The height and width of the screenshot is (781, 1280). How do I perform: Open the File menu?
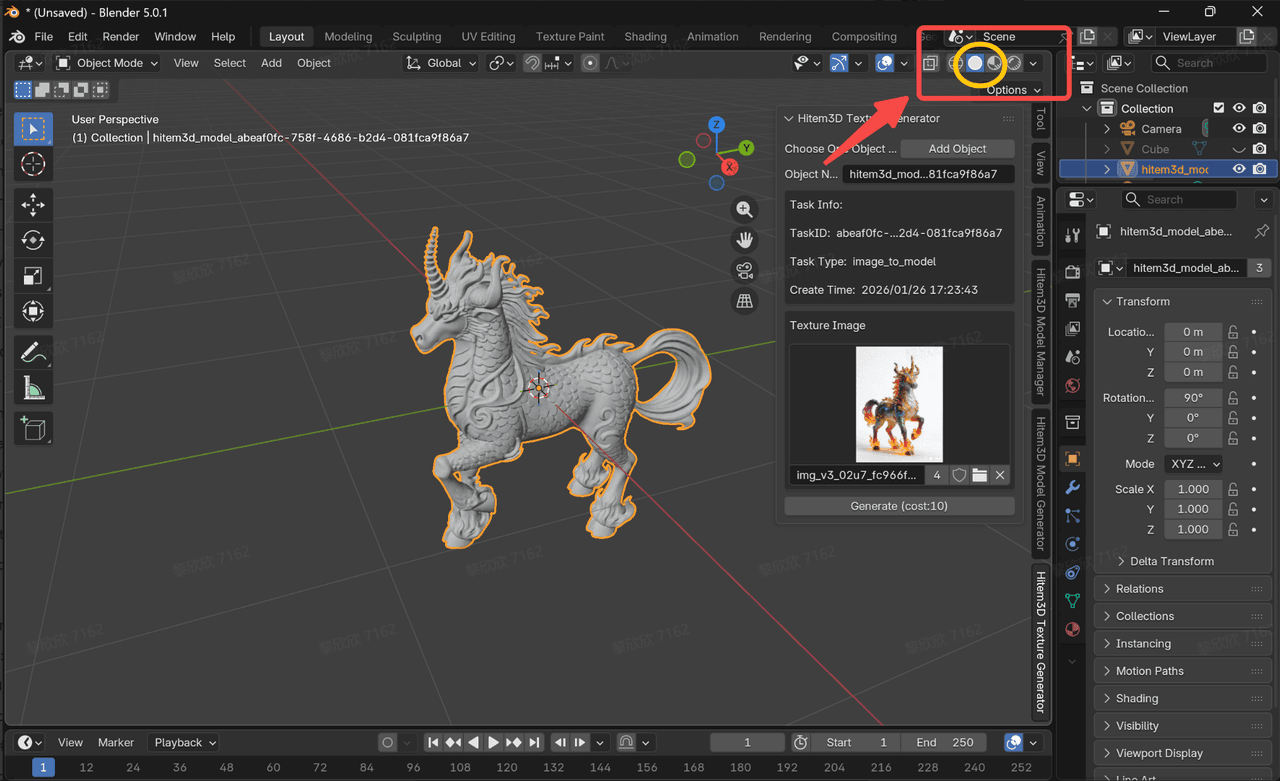pos(43,37)
